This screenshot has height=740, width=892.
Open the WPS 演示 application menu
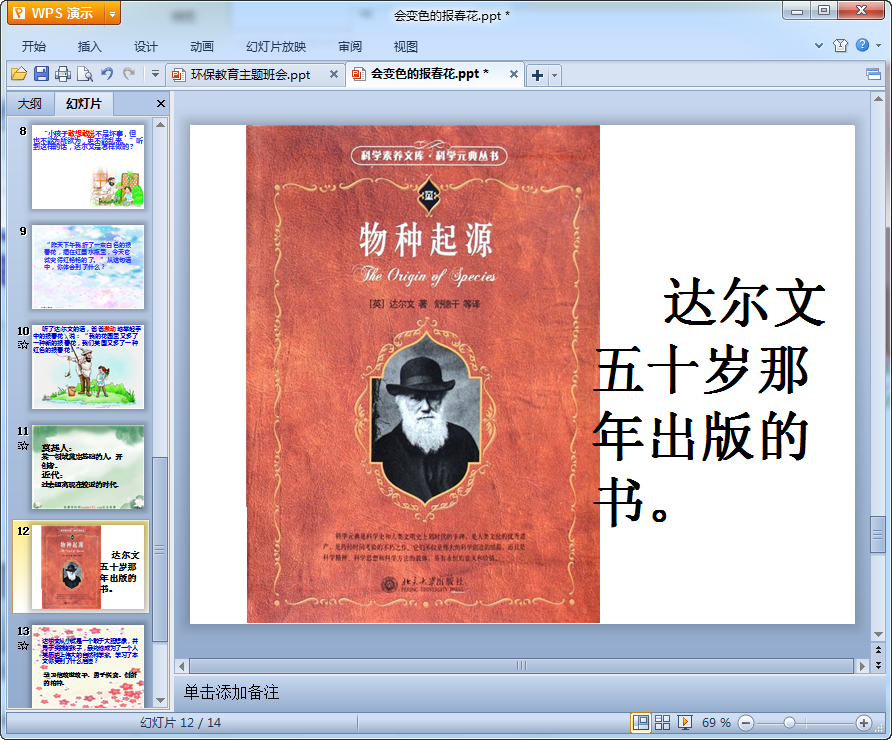pos(56,13)
